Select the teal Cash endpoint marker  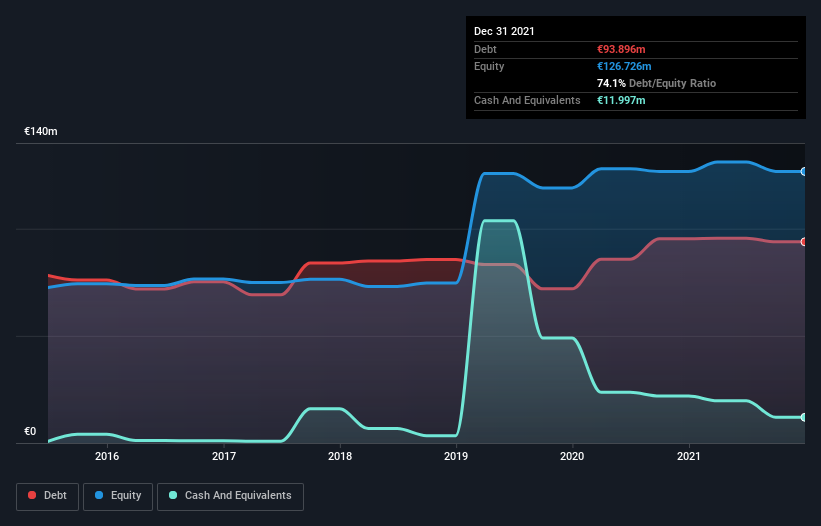[x=803, y=417]
